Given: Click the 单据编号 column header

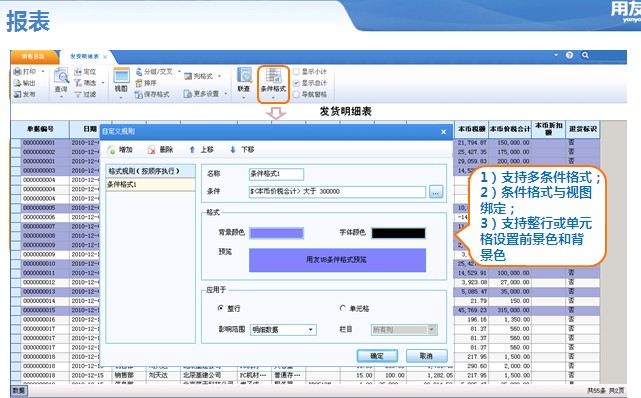Looking at the screenshot, I should tap(40, 129).
